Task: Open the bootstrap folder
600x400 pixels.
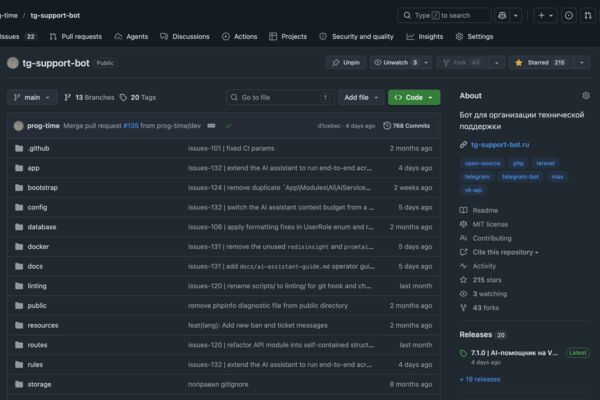Action: 42,188
